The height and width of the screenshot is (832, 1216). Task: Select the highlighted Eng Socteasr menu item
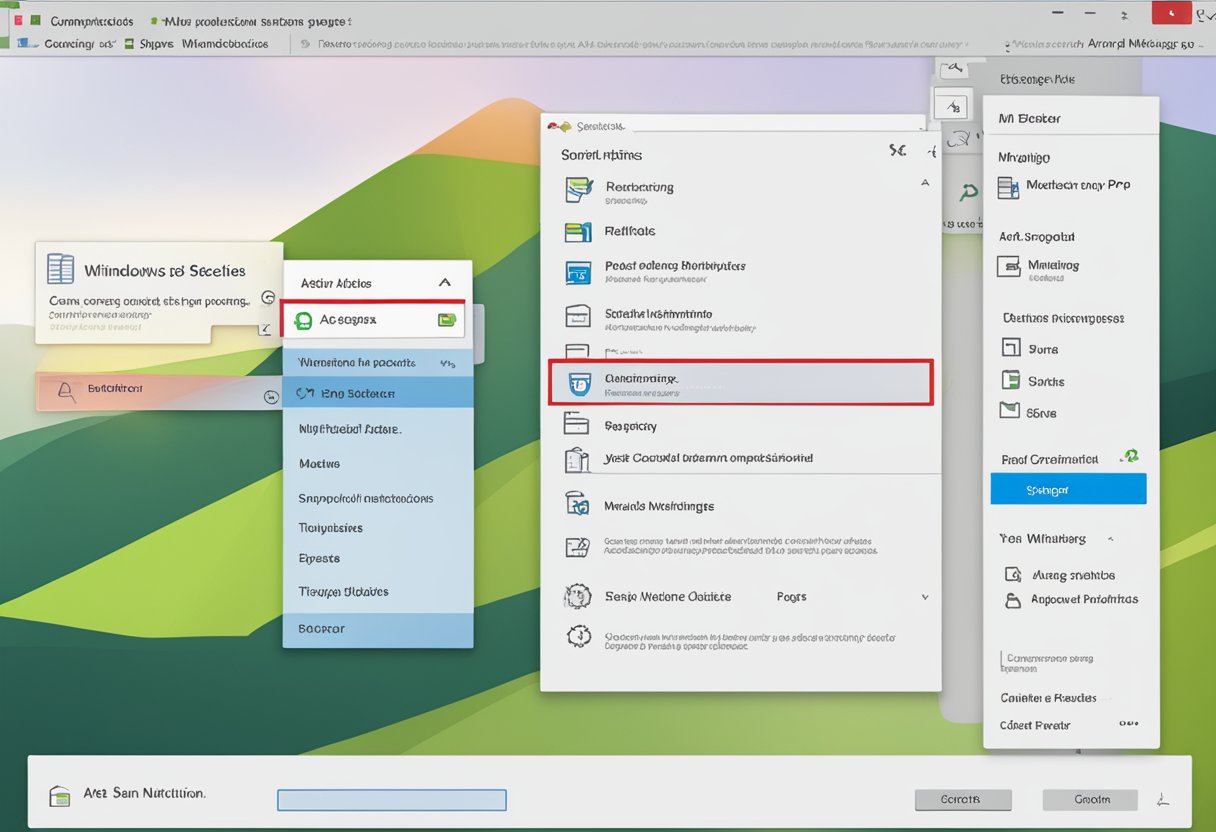click(377, 393)
